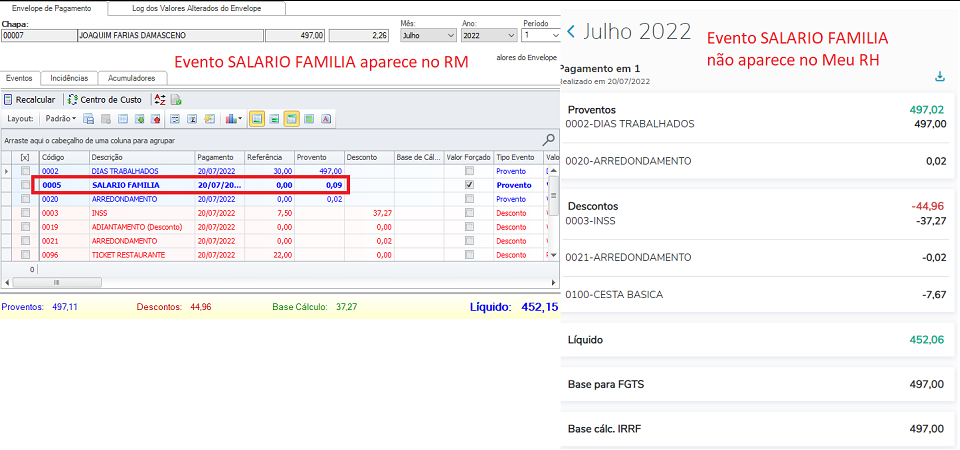
Task: Click the magnifier search icon in grid
Action: [x=549, y=140]
